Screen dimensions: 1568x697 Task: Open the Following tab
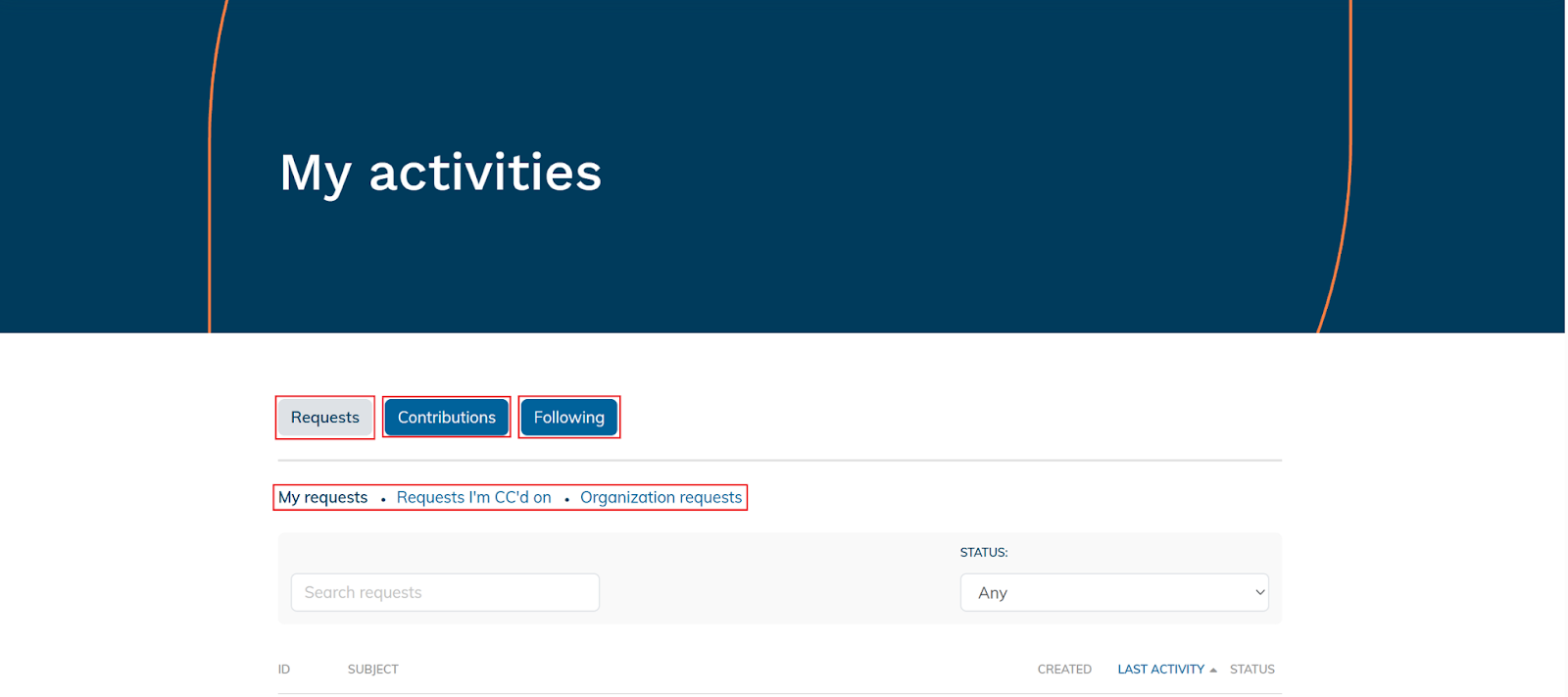[568, 418]
